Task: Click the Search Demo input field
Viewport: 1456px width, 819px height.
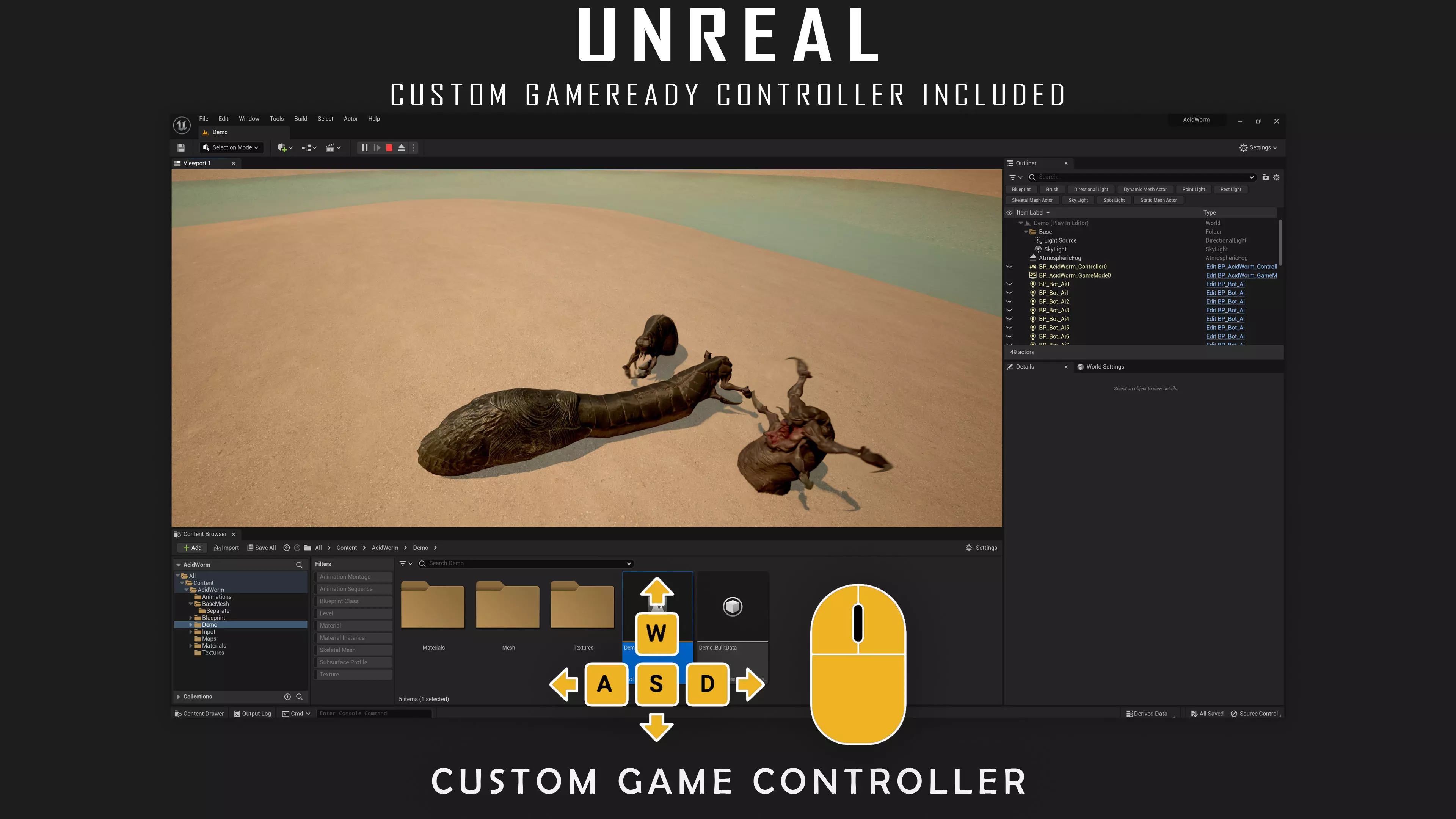Action: click(526, 563)
